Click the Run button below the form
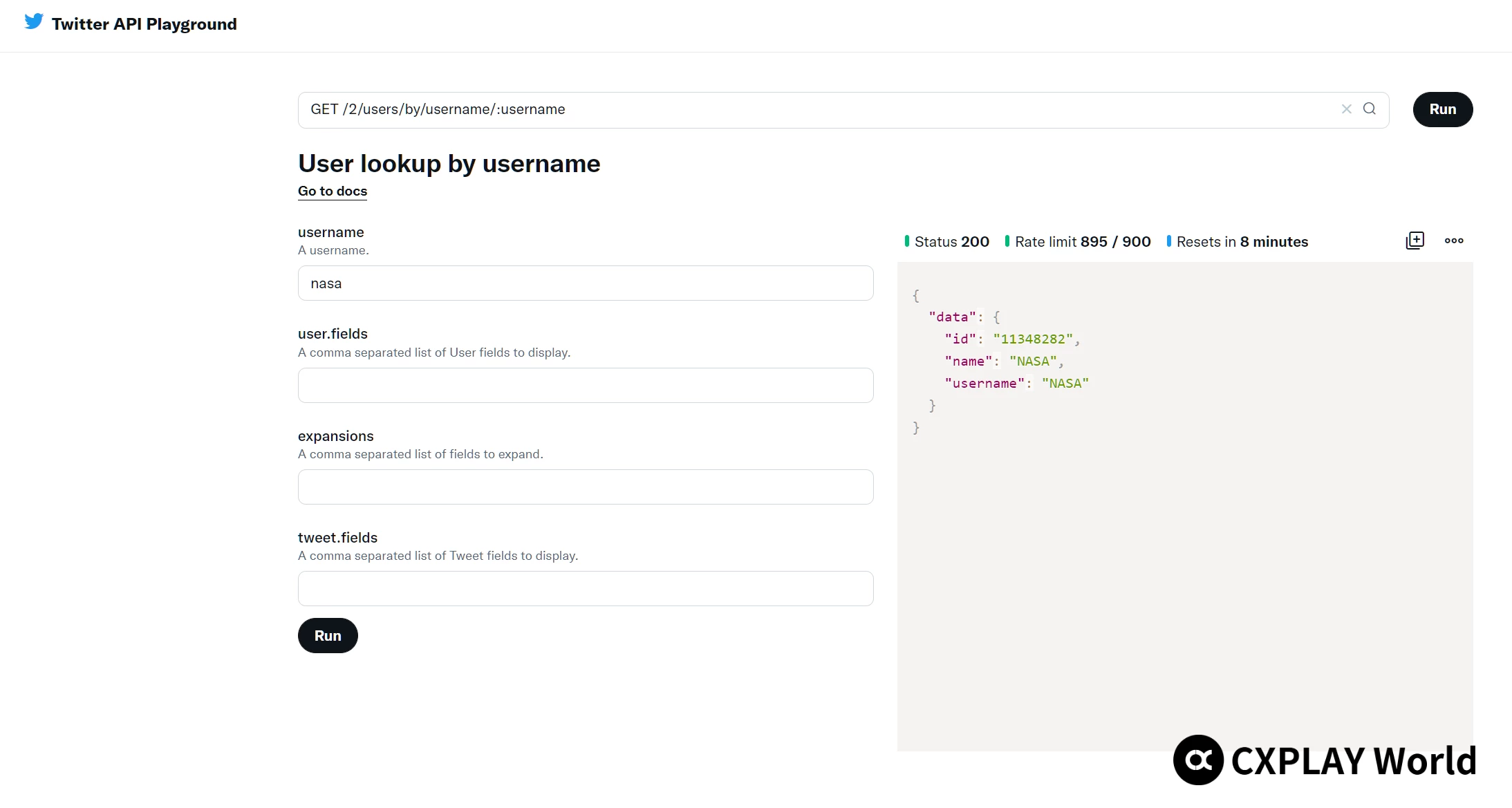This screenshot has height=808, width=1512. (328, 635)
